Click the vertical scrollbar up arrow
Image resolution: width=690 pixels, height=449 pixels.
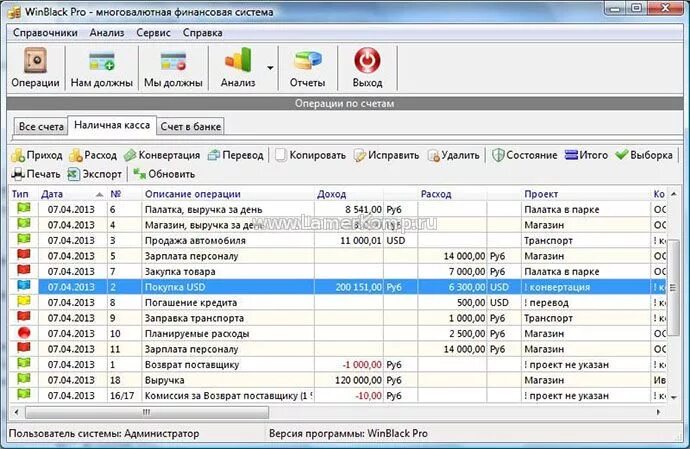[x=674, y=194]
